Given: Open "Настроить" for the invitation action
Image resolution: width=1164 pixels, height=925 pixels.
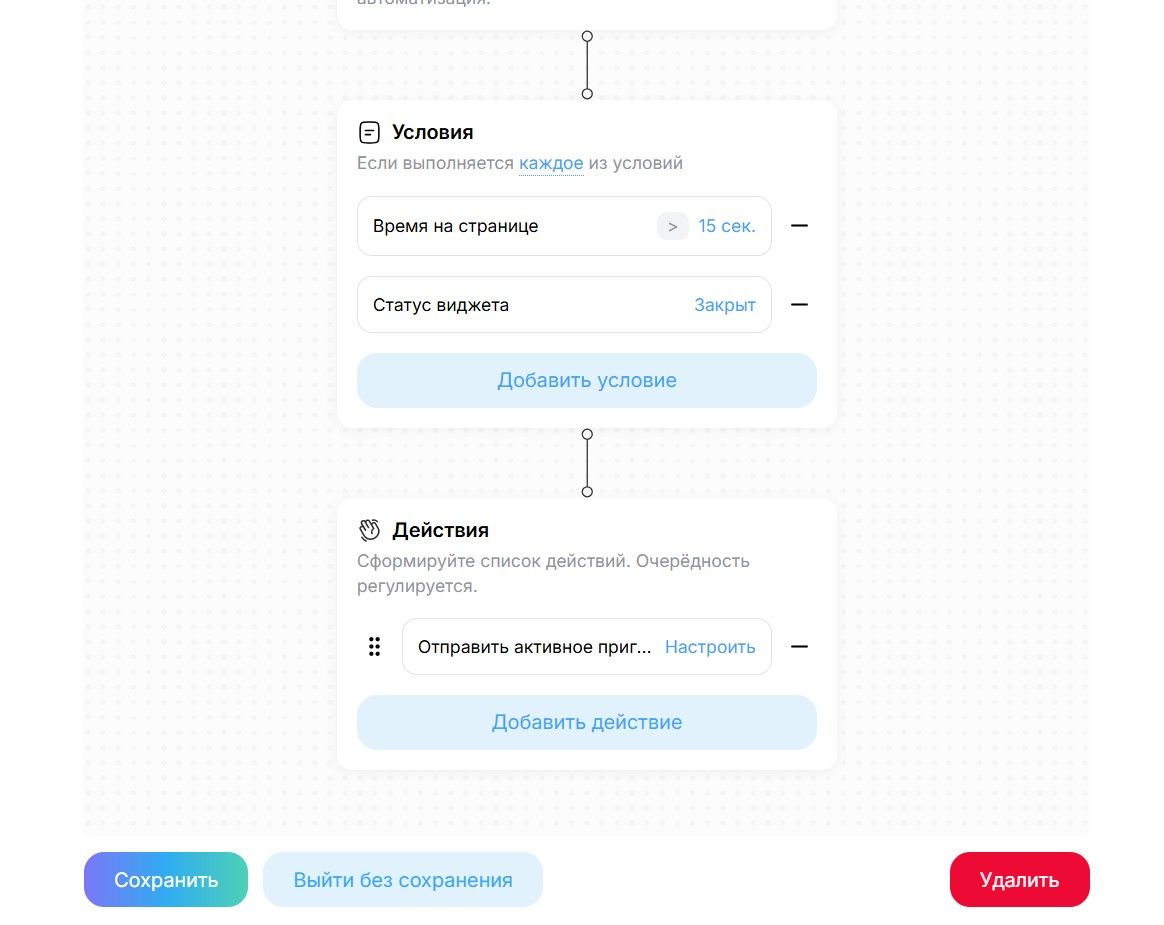Looking at the screenshot, I should coord(710,647).
